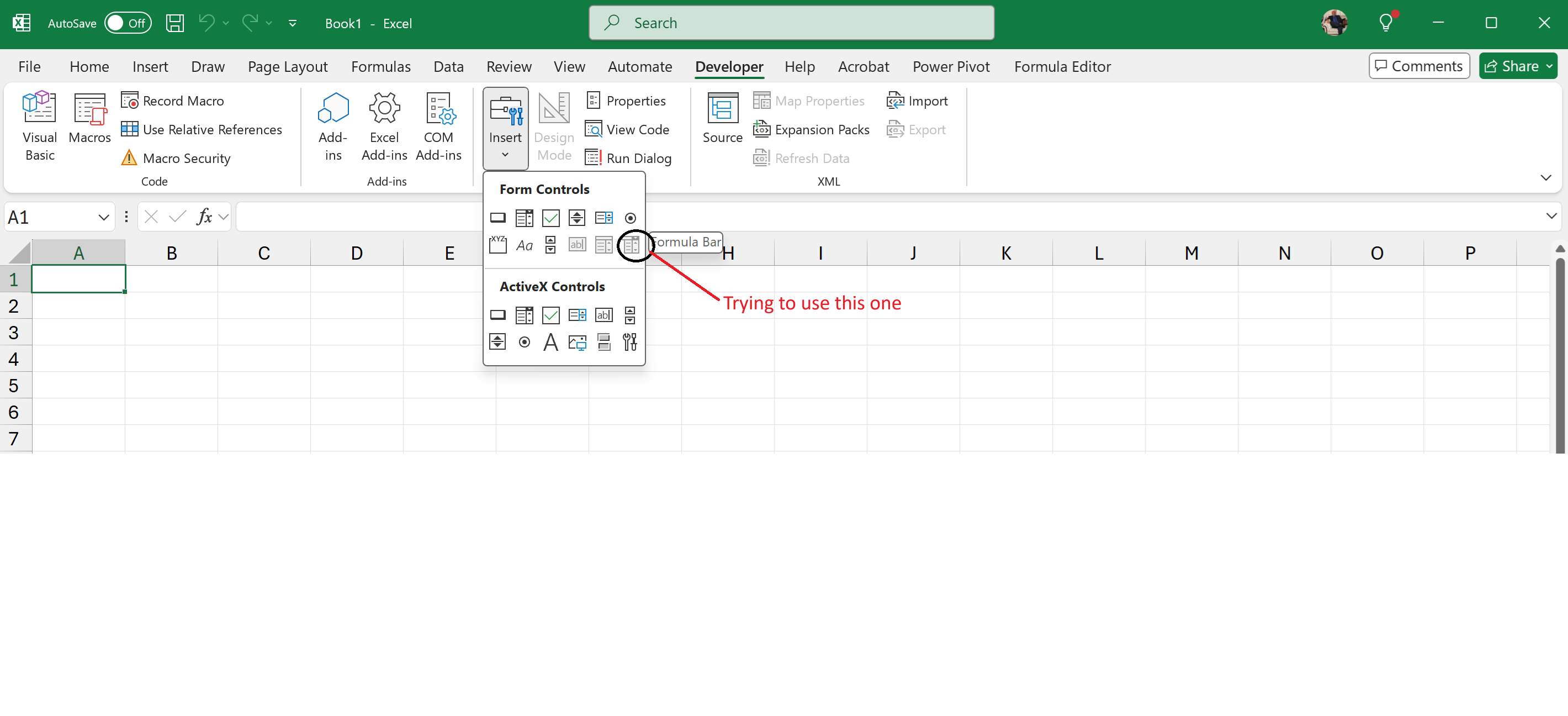Open the Power Pivot tab
This screenshot has width=1568, height=716.
tap(951, 66)
